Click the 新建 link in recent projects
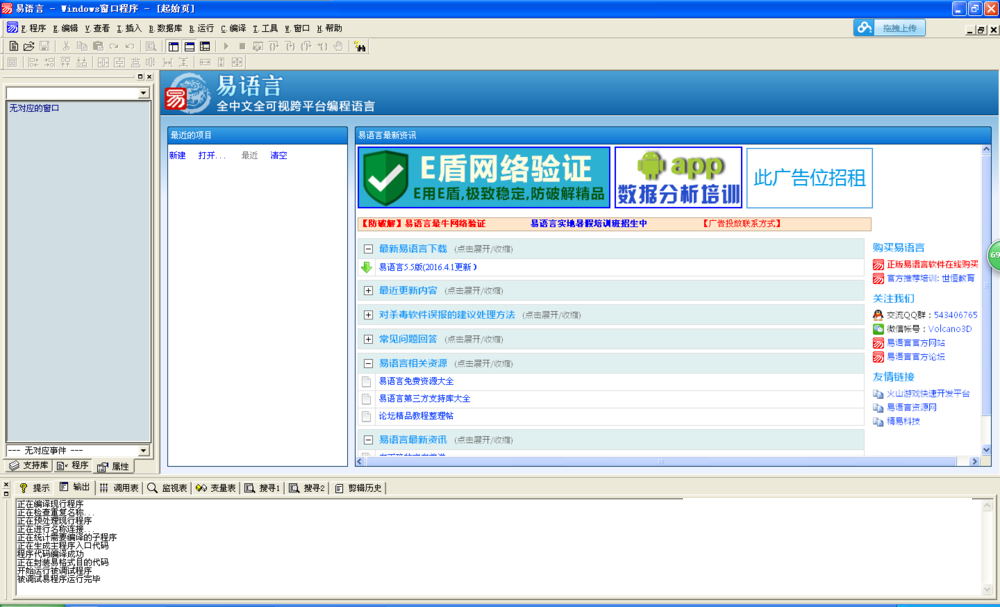The image size is (1000, 607). (x=177, y=156)
